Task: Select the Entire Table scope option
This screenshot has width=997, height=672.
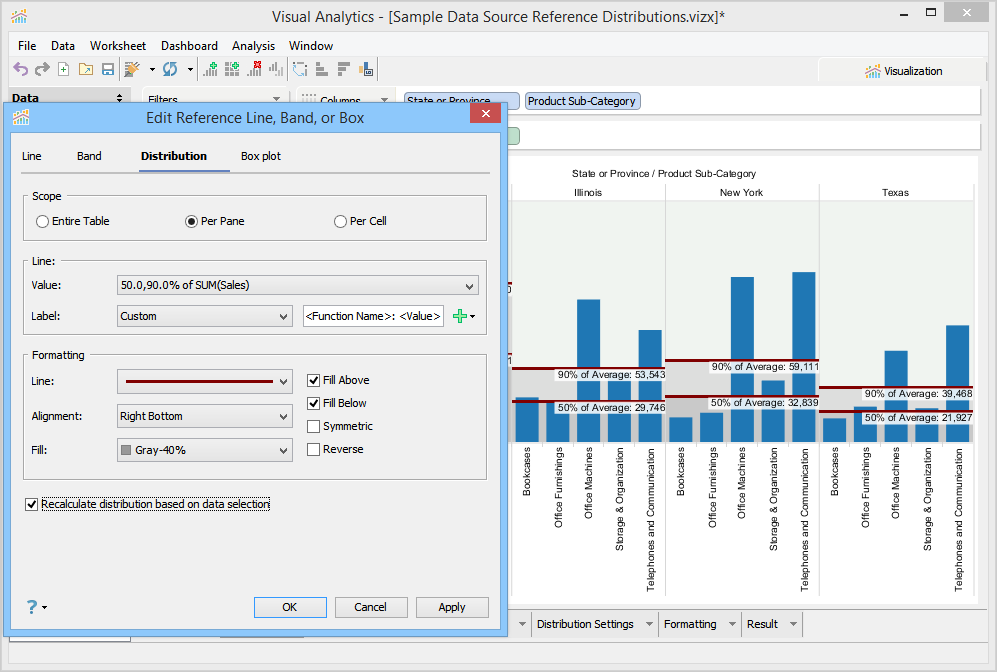Action: click(x=42, y=221)
